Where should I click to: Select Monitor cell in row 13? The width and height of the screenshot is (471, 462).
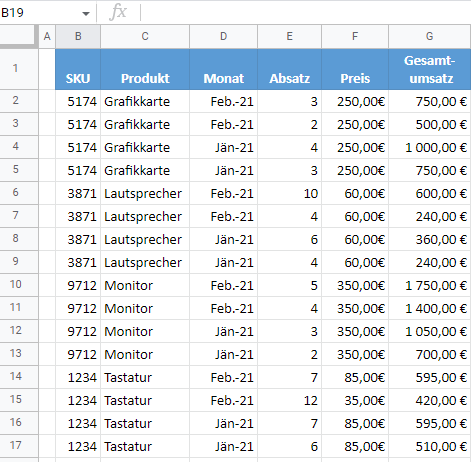pyautogui.click(x=145, y=354)
